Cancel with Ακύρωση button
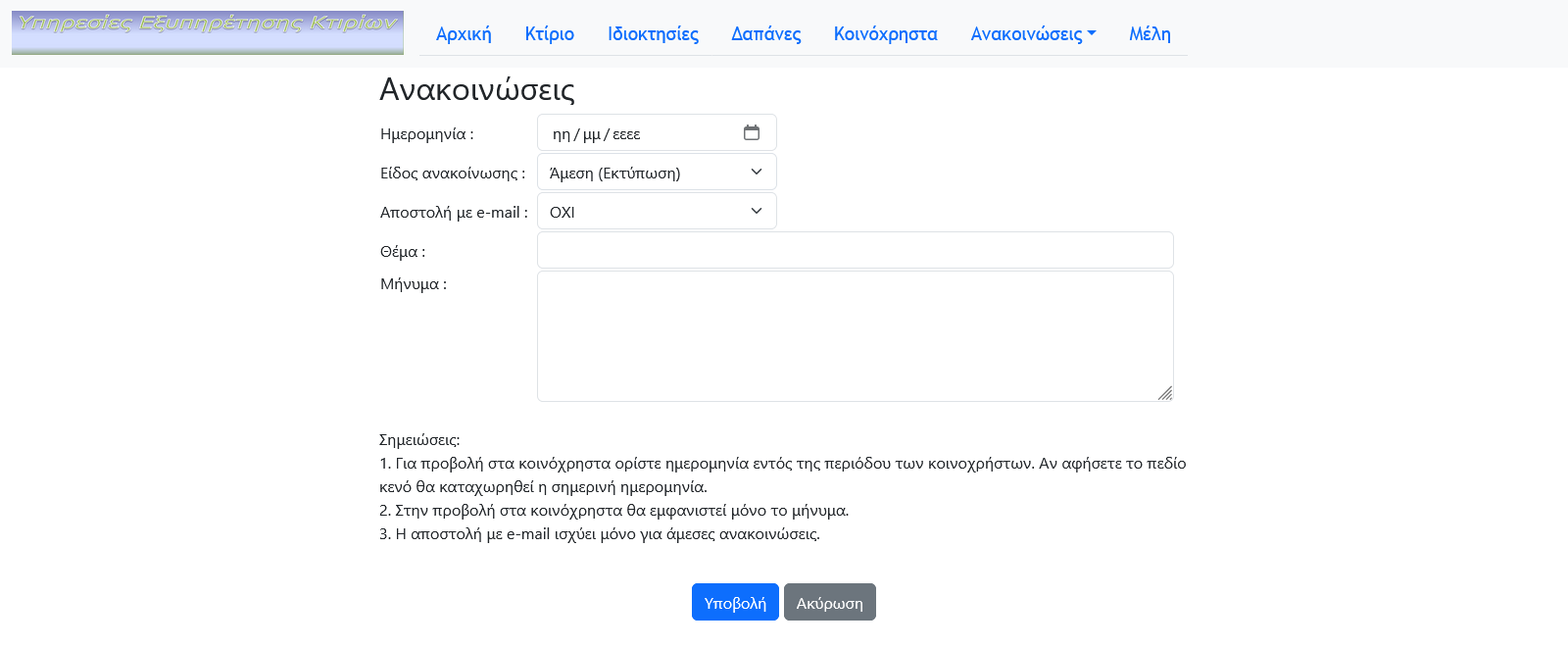Image resolution: width=1568 pixels, height=647 pixels. [830, 602]
